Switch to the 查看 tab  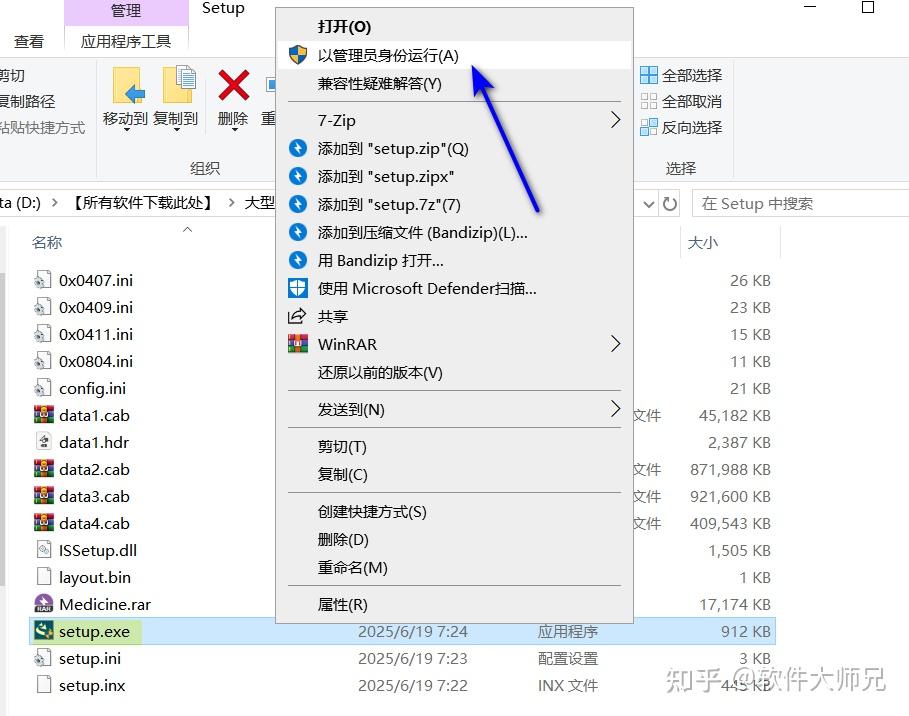point(30,40)
